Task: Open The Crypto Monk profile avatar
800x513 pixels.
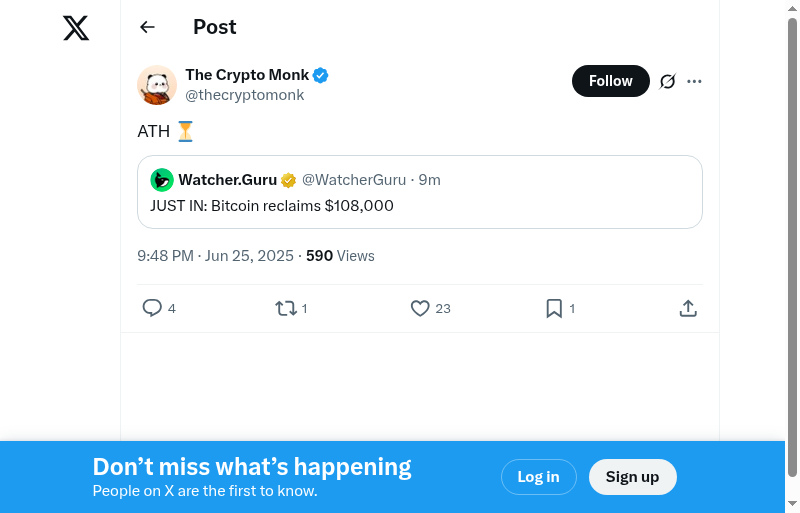Action: [x=157, y=85]
